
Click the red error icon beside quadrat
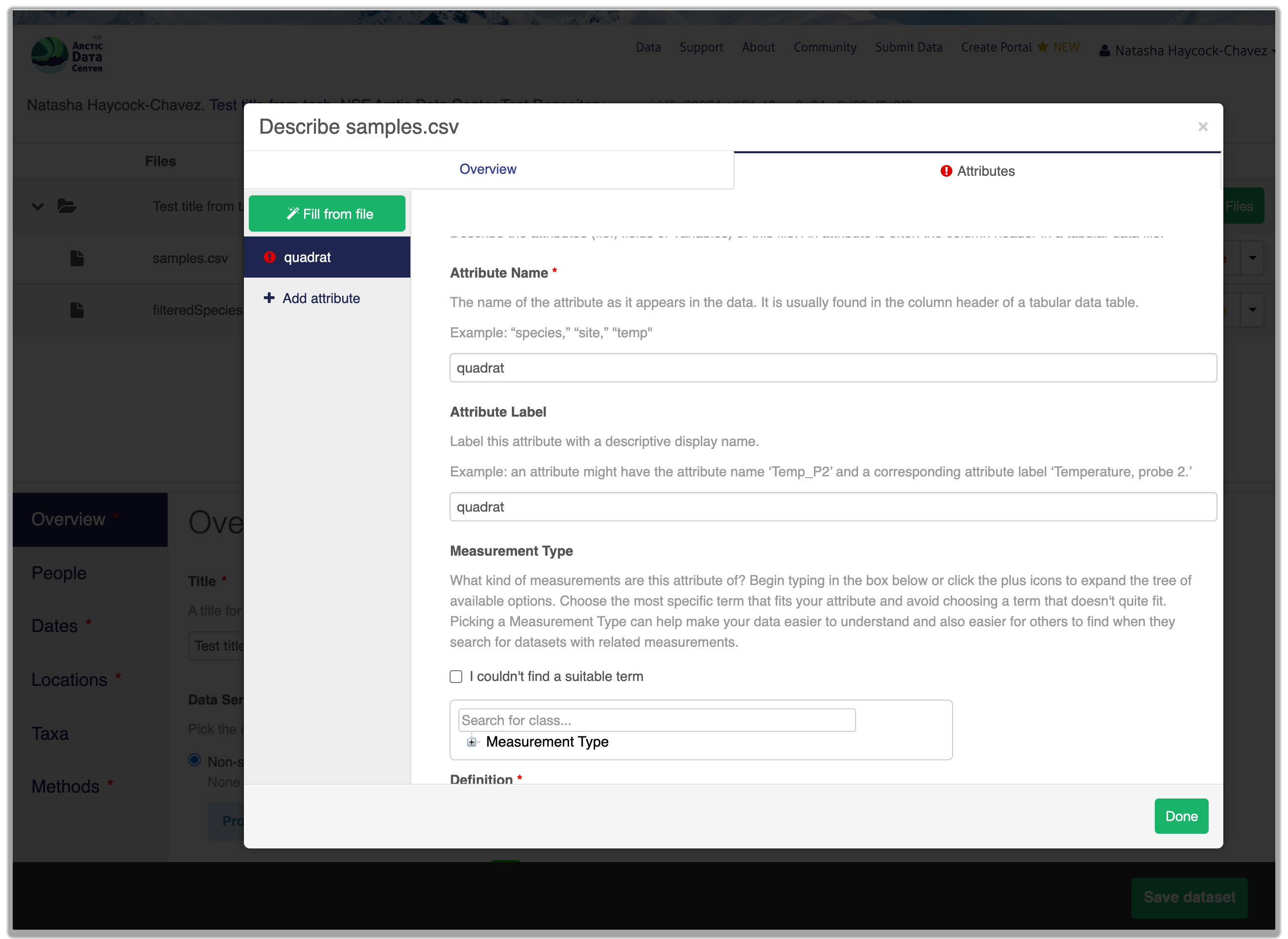269,258
